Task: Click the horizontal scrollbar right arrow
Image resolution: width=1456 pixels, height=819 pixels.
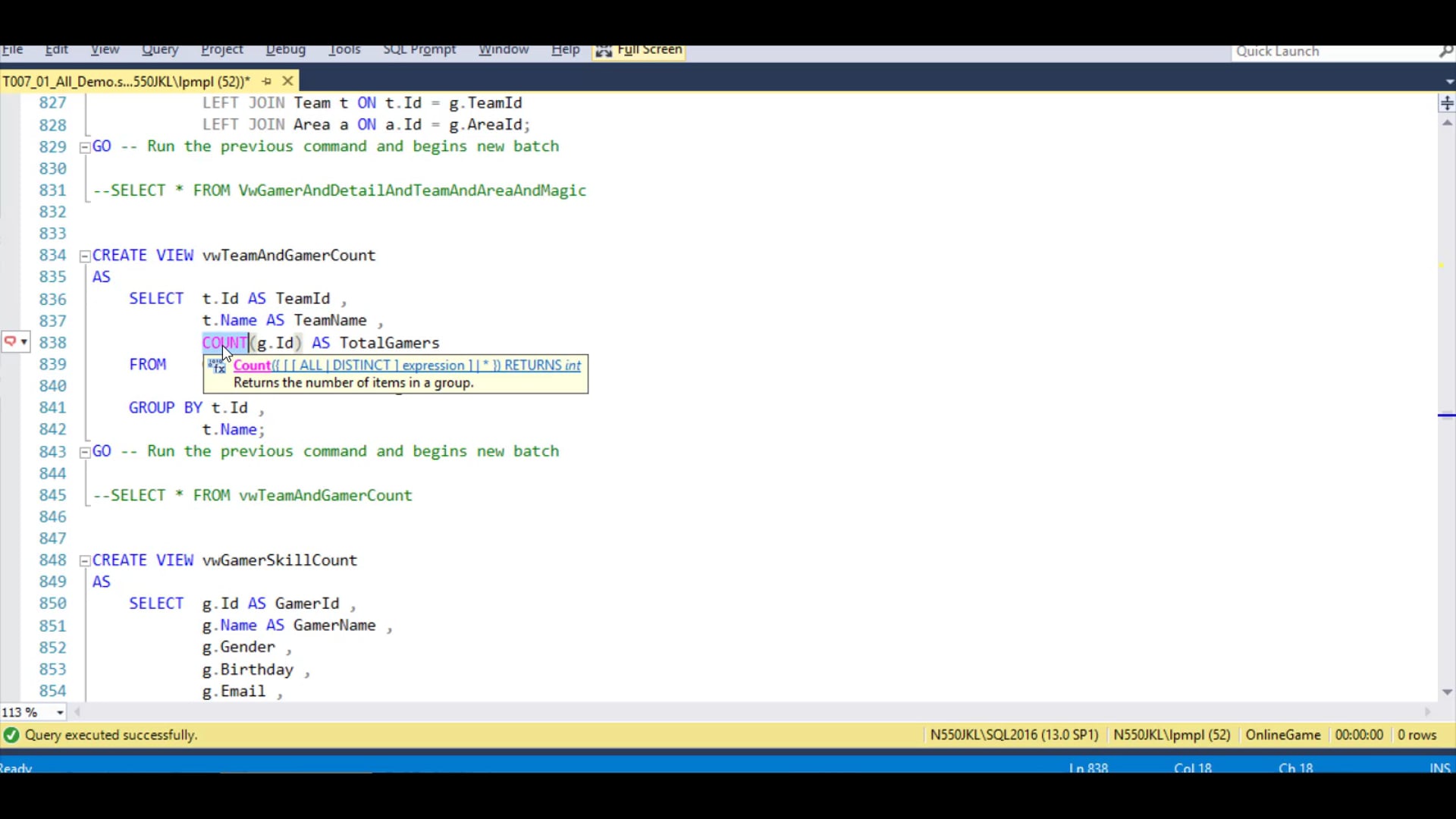Action: 1428,713
